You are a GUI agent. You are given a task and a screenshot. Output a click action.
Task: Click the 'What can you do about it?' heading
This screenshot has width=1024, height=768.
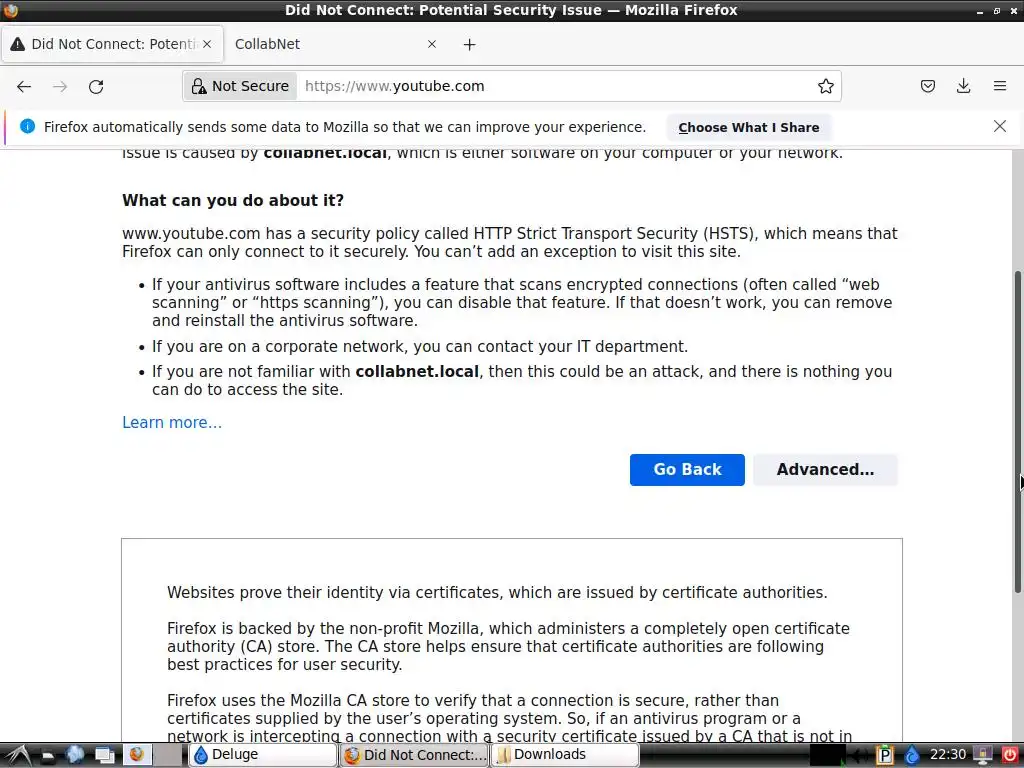click(x=233, y=200)
